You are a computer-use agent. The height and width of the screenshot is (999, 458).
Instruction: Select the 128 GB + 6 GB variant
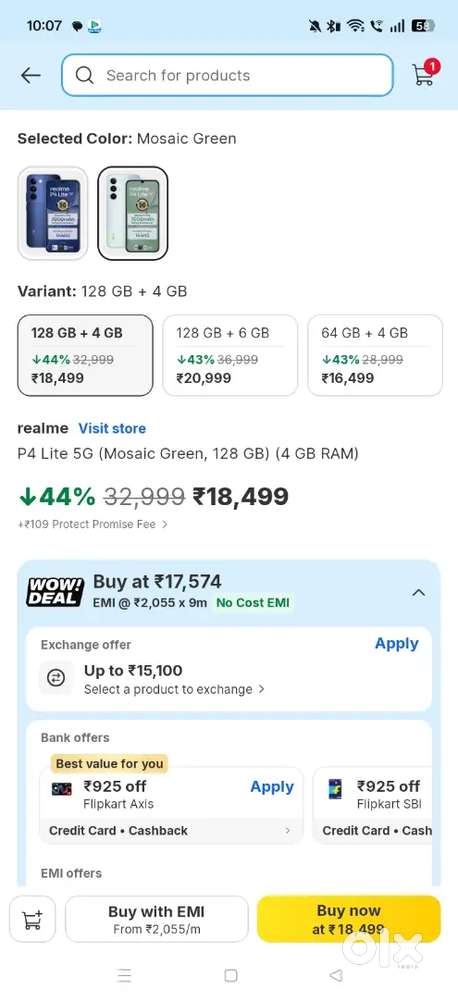[x=230, y=356]
